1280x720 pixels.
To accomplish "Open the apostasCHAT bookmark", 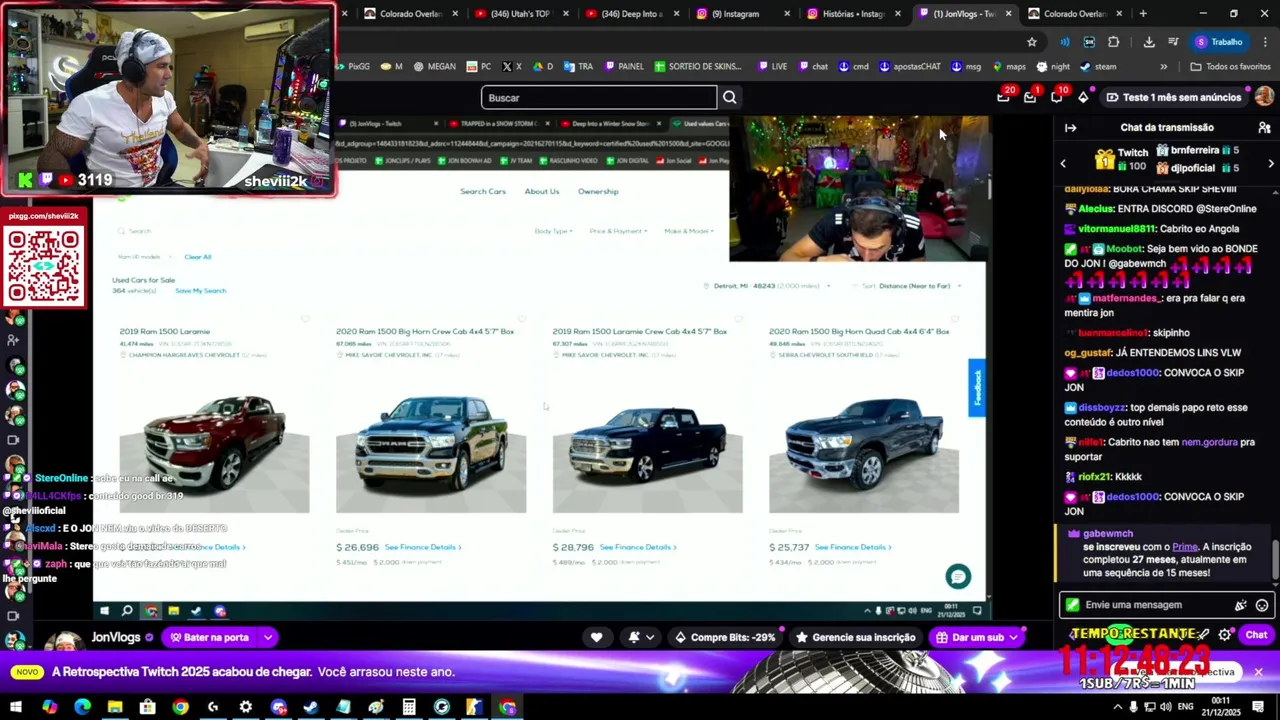I will pyautogui.click(x=910, y=67).
